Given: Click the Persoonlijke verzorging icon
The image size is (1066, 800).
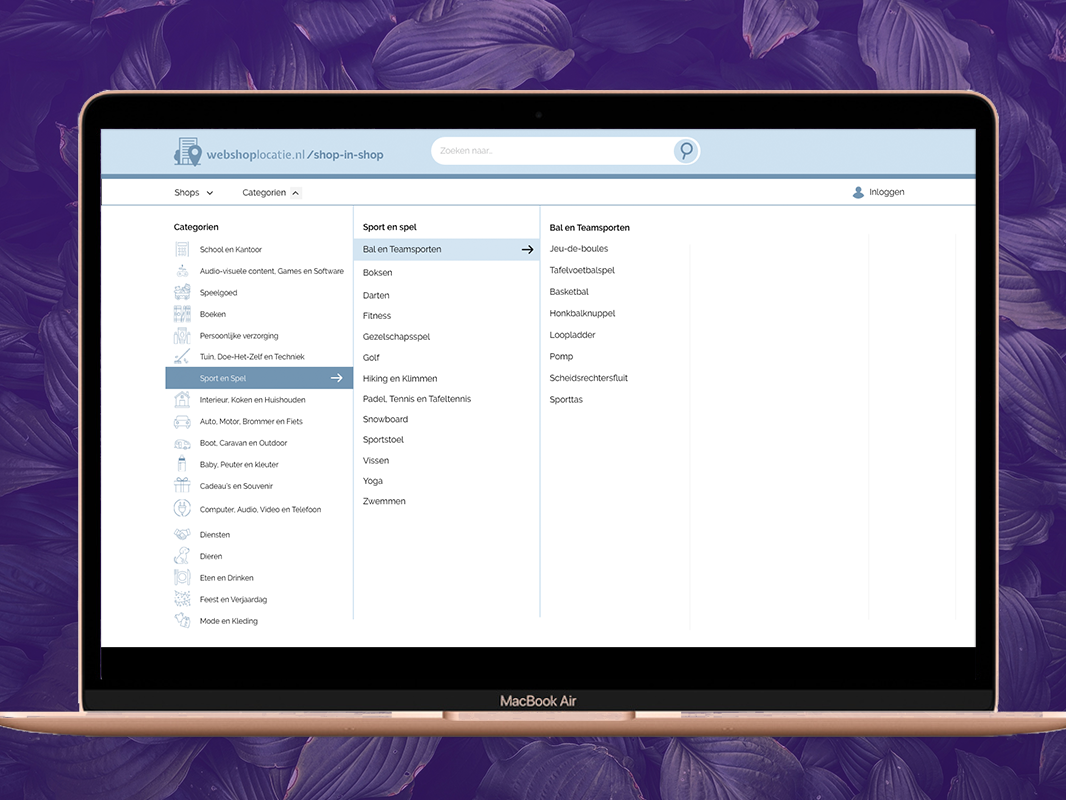Looking at the screenshot, I should [x=182, y=336].
